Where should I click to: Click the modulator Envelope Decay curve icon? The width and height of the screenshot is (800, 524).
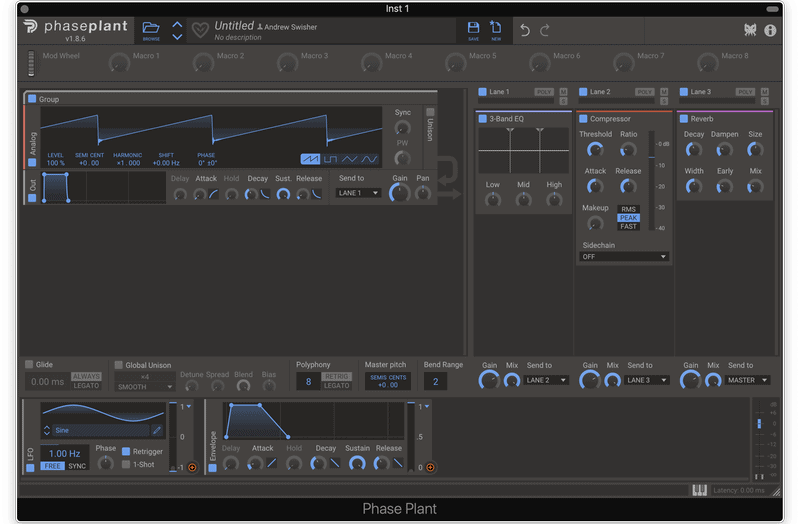click(335, 463)
